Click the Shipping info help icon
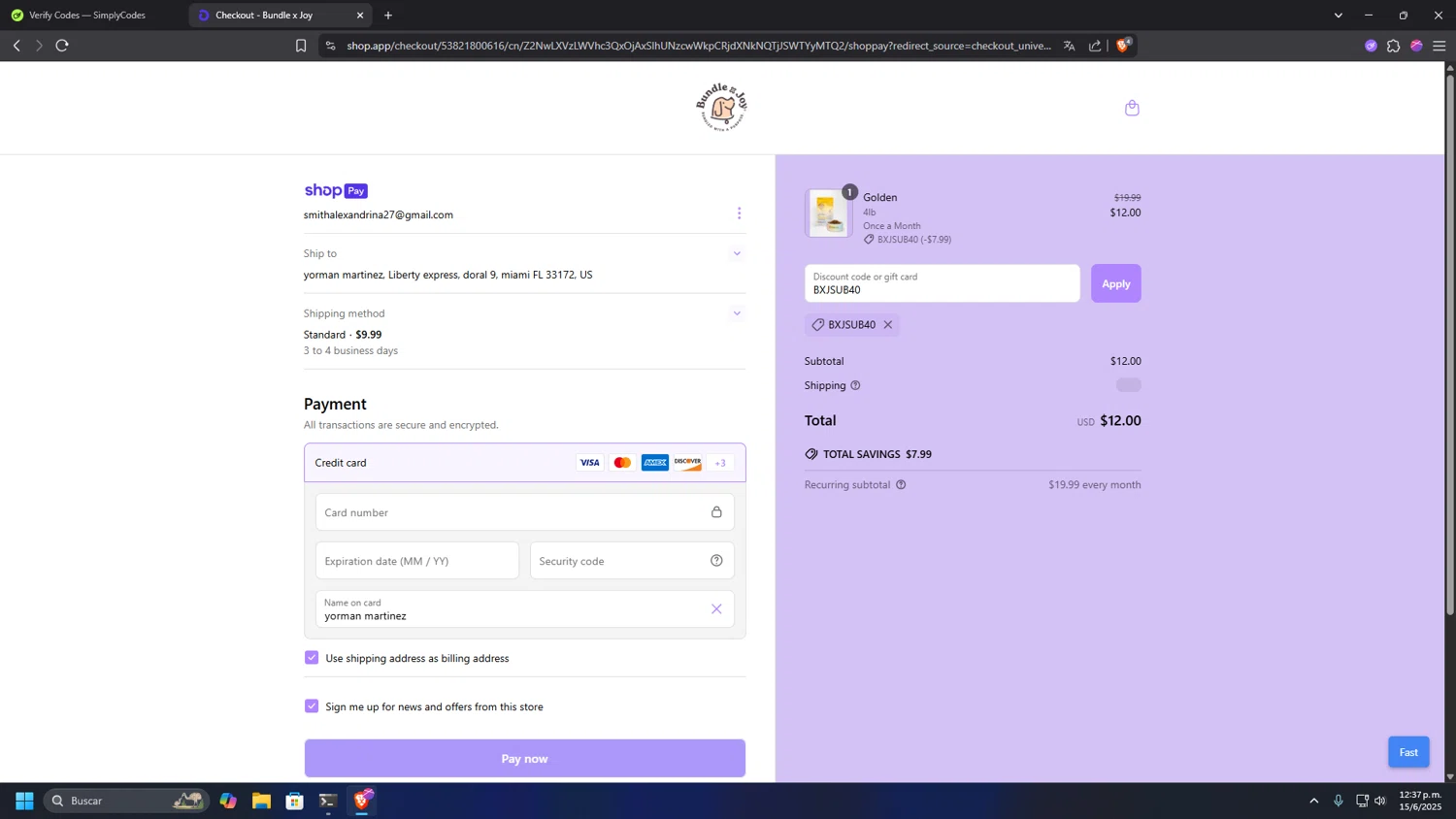The image size is (1456, 819). (855, 385)
